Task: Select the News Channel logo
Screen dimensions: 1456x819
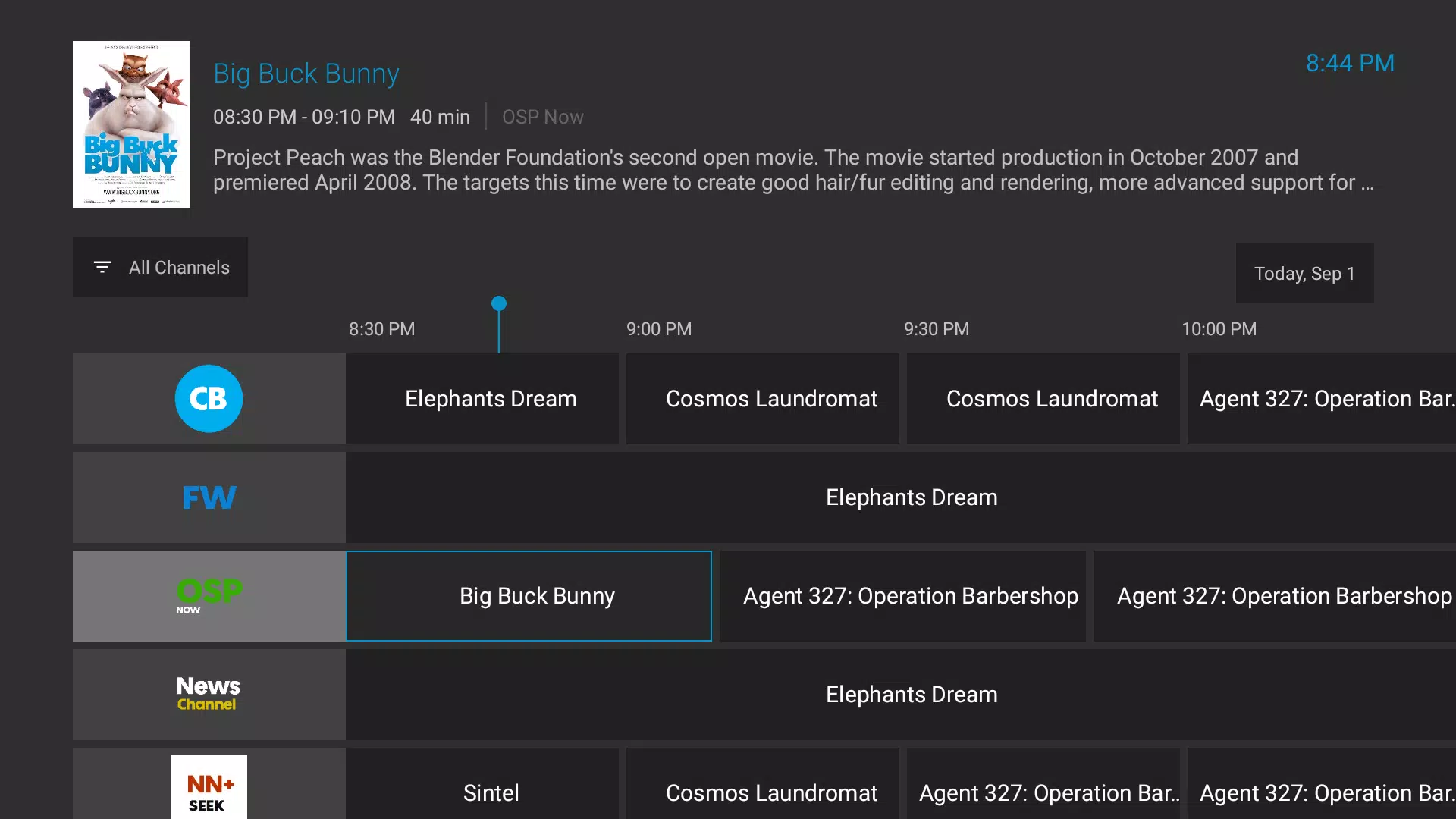Action: (x=209, y=694)
